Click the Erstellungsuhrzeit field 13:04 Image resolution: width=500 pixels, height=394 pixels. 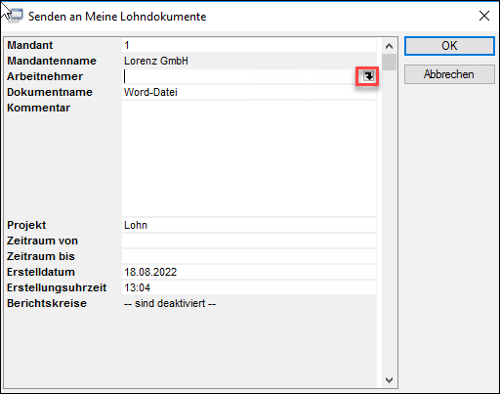[249, 287]
